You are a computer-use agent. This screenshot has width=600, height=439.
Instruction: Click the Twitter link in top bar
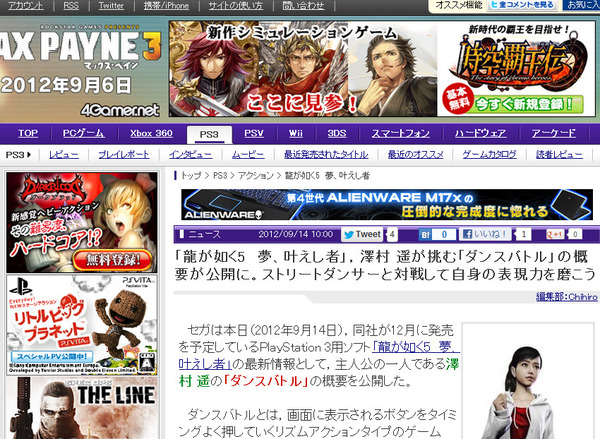coord(111,5)
